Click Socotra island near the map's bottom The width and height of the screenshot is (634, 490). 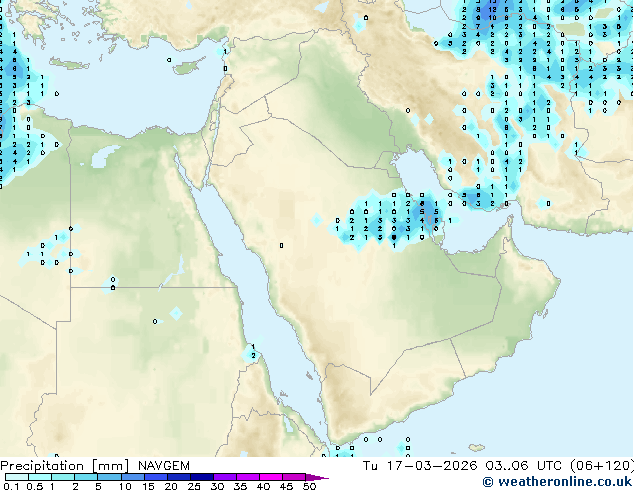click(x=477, y=448)
